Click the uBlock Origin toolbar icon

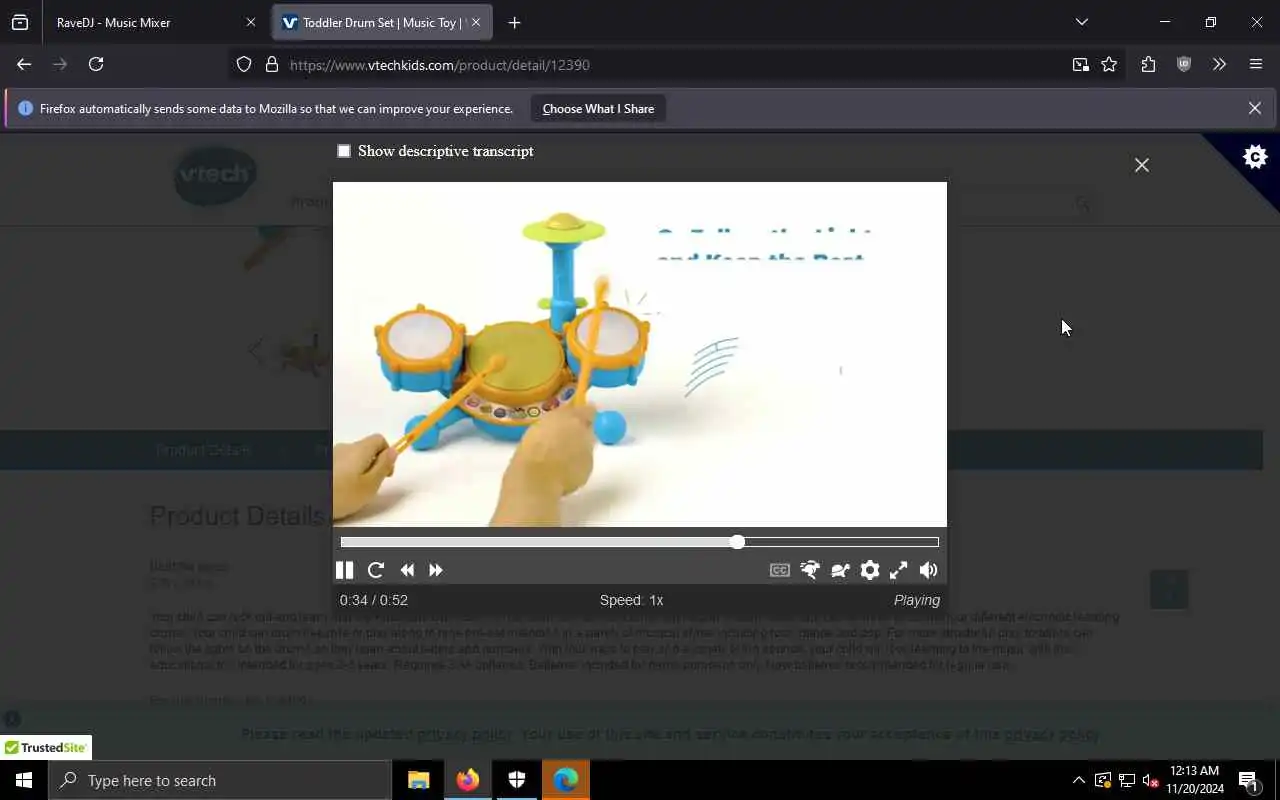[x=1184, y=64]
